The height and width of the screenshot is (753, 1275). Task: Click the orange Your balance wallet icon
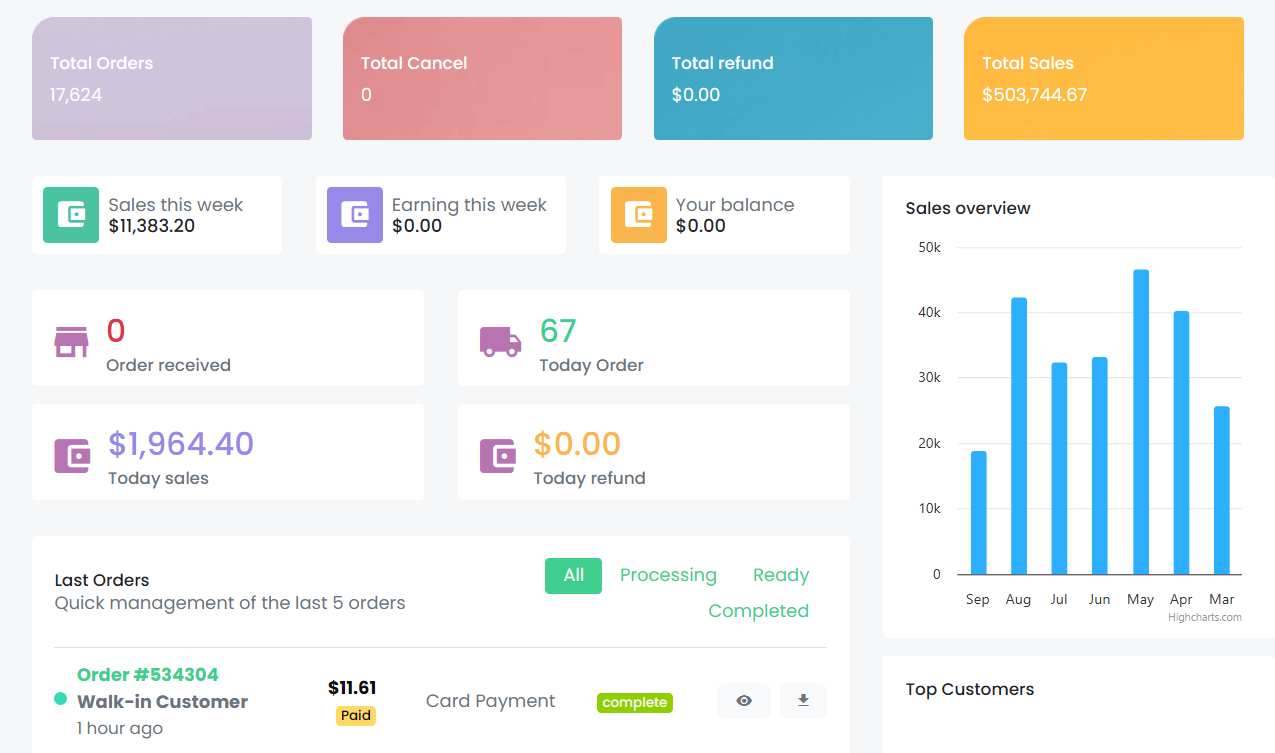point(638,215)
